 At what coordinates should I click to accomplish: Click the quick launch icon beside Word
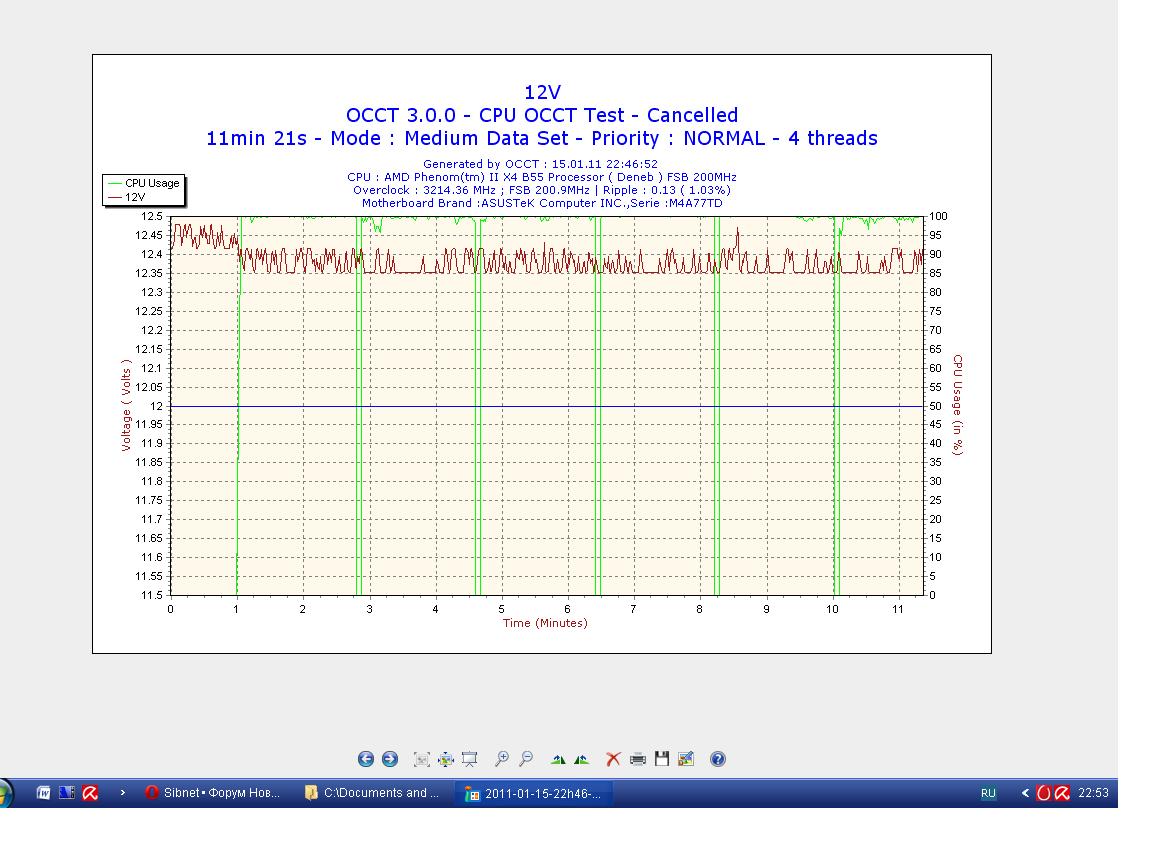pos(67,793)
